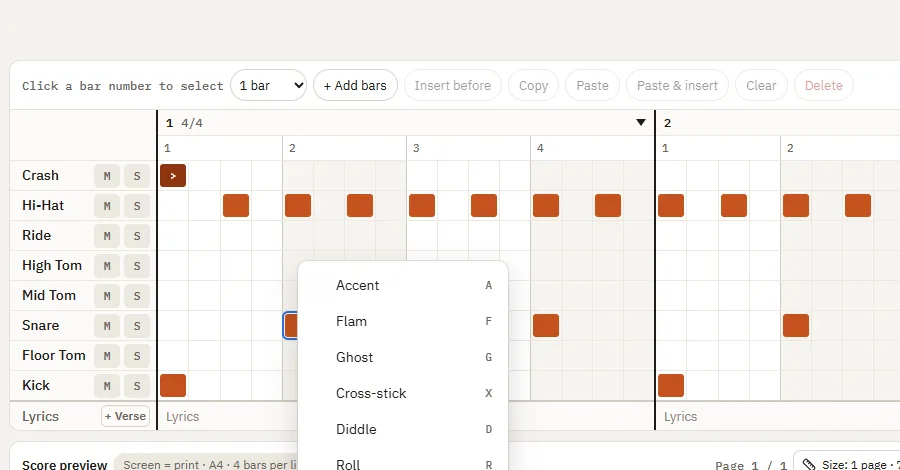The height and width of the screenshot is (470, 900).
Task: Solo the Floor Tom track
Action: 137,356
